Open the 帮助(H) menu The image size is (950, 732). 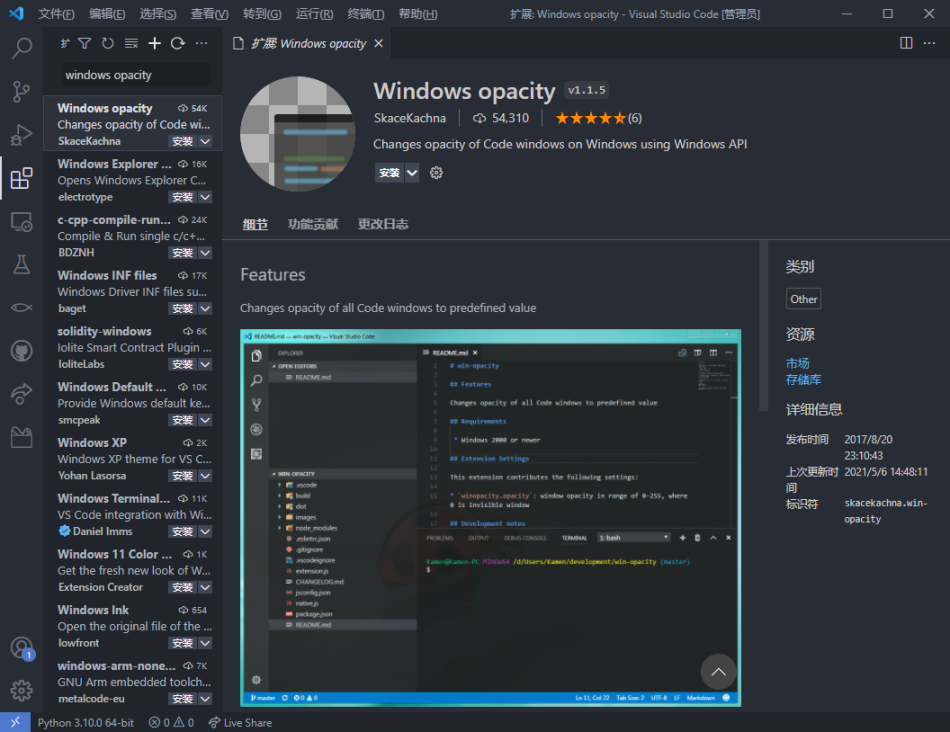tap(418, 14)
